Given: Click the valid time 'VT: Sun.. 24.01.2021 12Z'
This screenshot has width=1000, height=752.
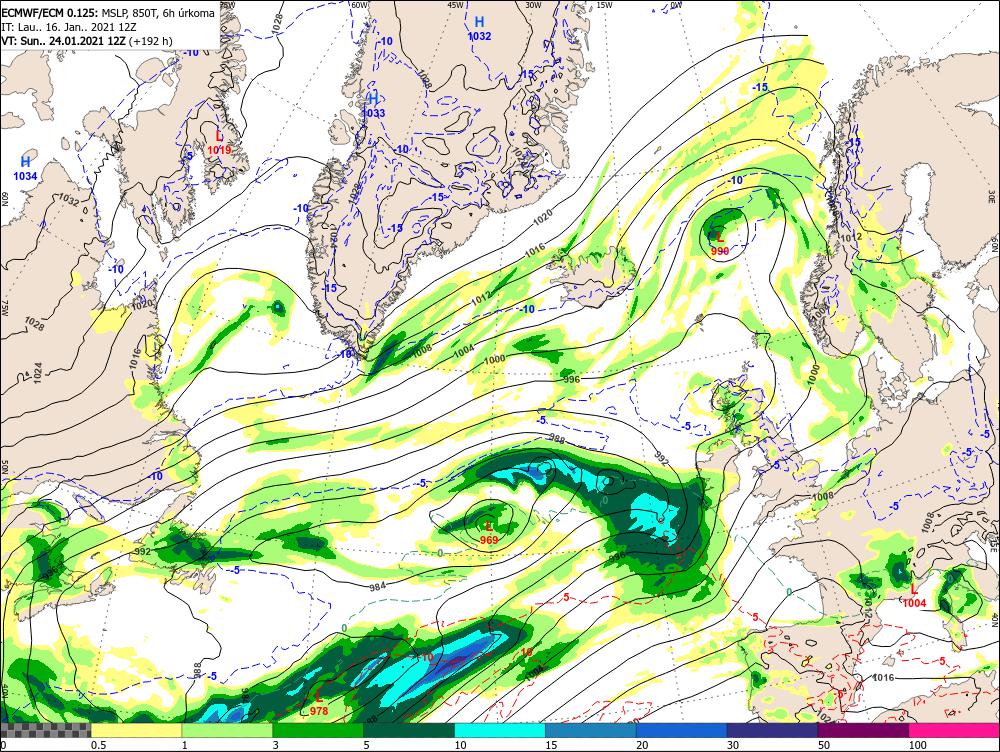Looking at the screenshot, I should pyautogui.click(x=63, y=41).
